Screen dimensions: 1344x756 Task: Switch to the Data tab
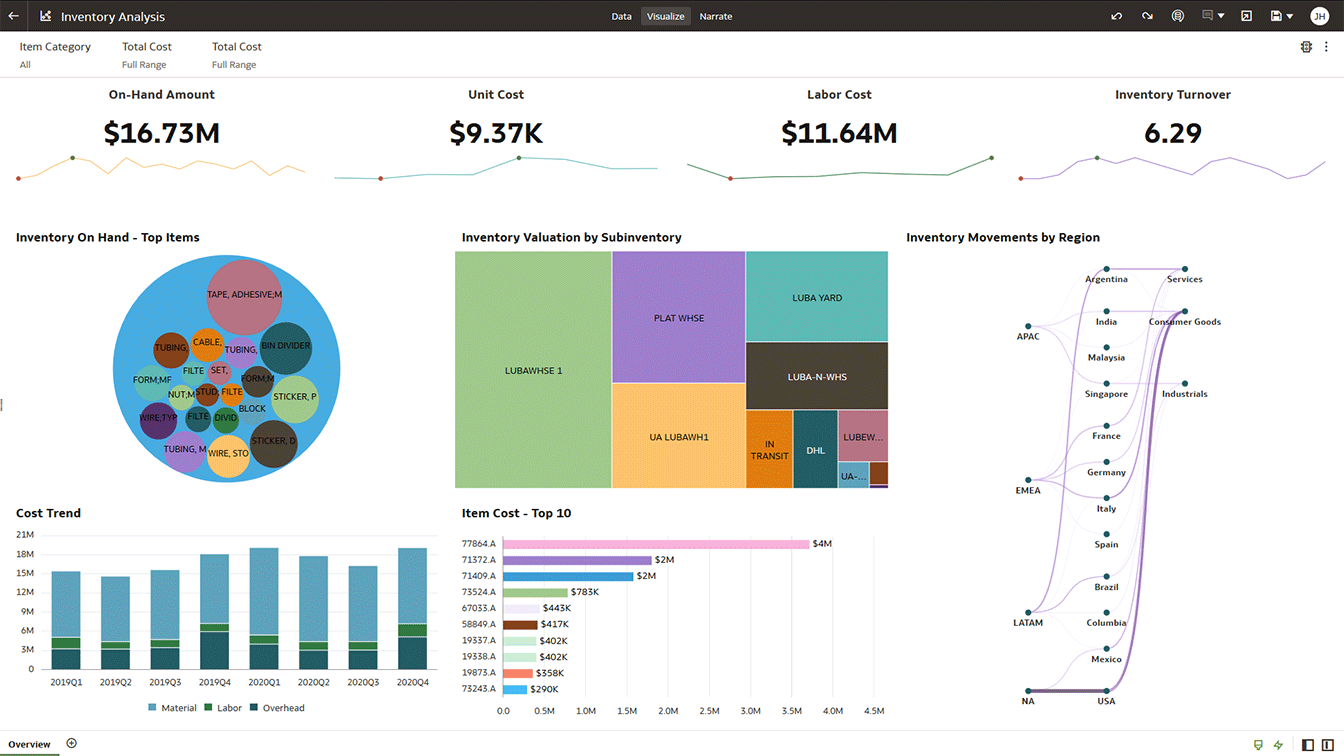[621, 16]
